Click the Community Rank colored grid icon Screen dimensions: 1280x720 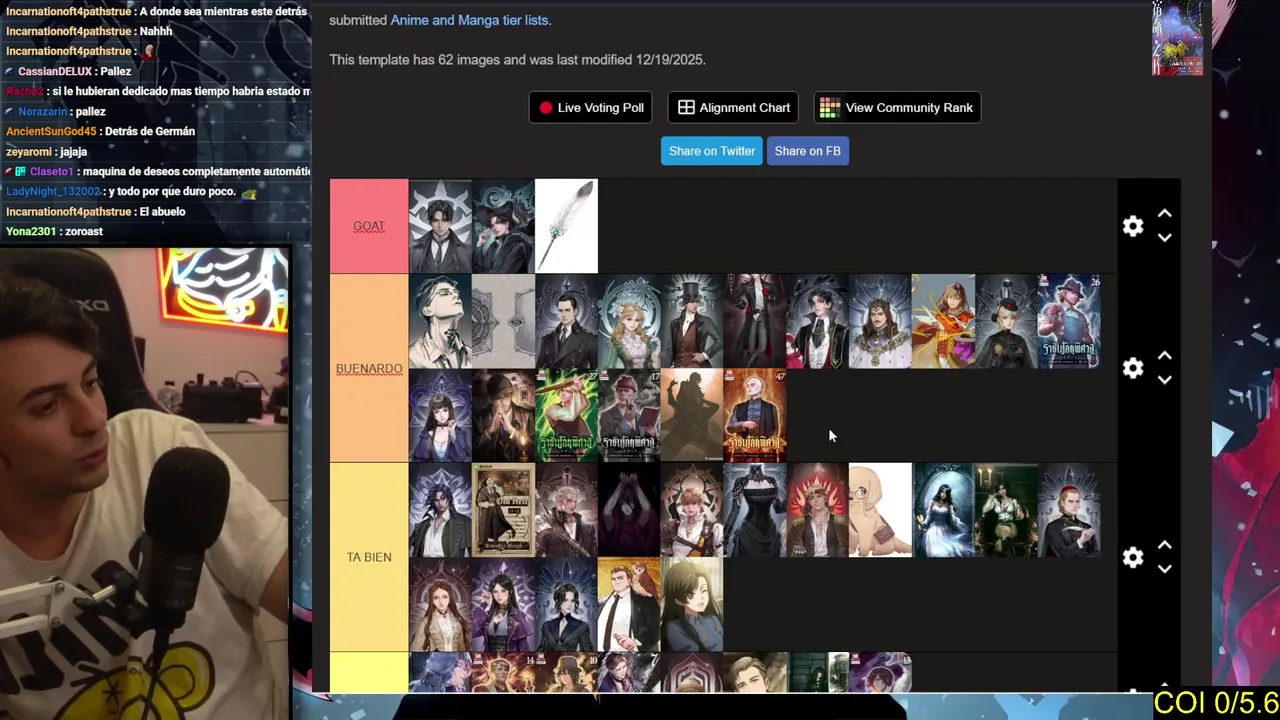coord(829,108)
